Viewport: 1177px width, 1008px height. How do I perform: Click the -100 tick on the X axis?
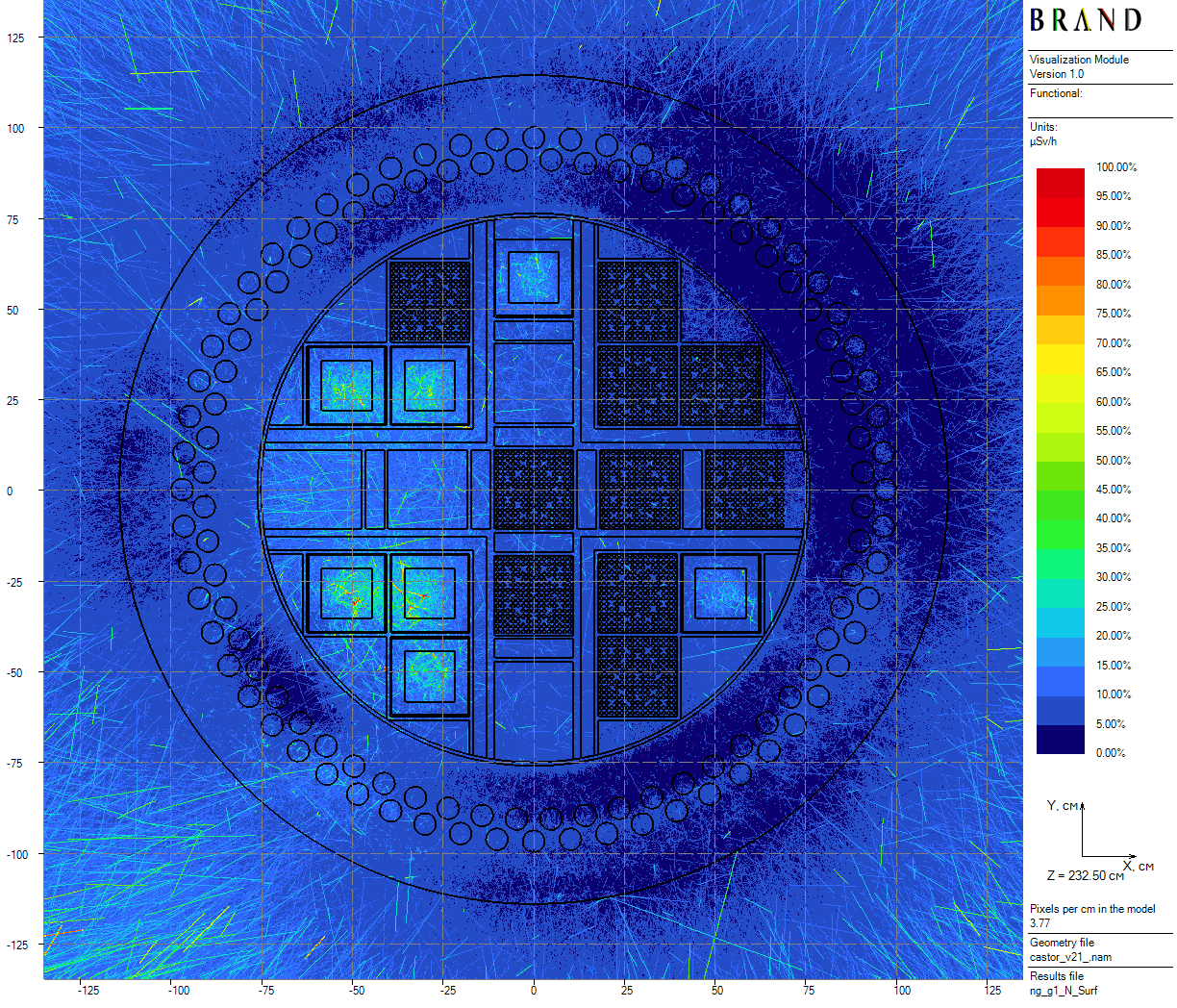tap(179, 990)
